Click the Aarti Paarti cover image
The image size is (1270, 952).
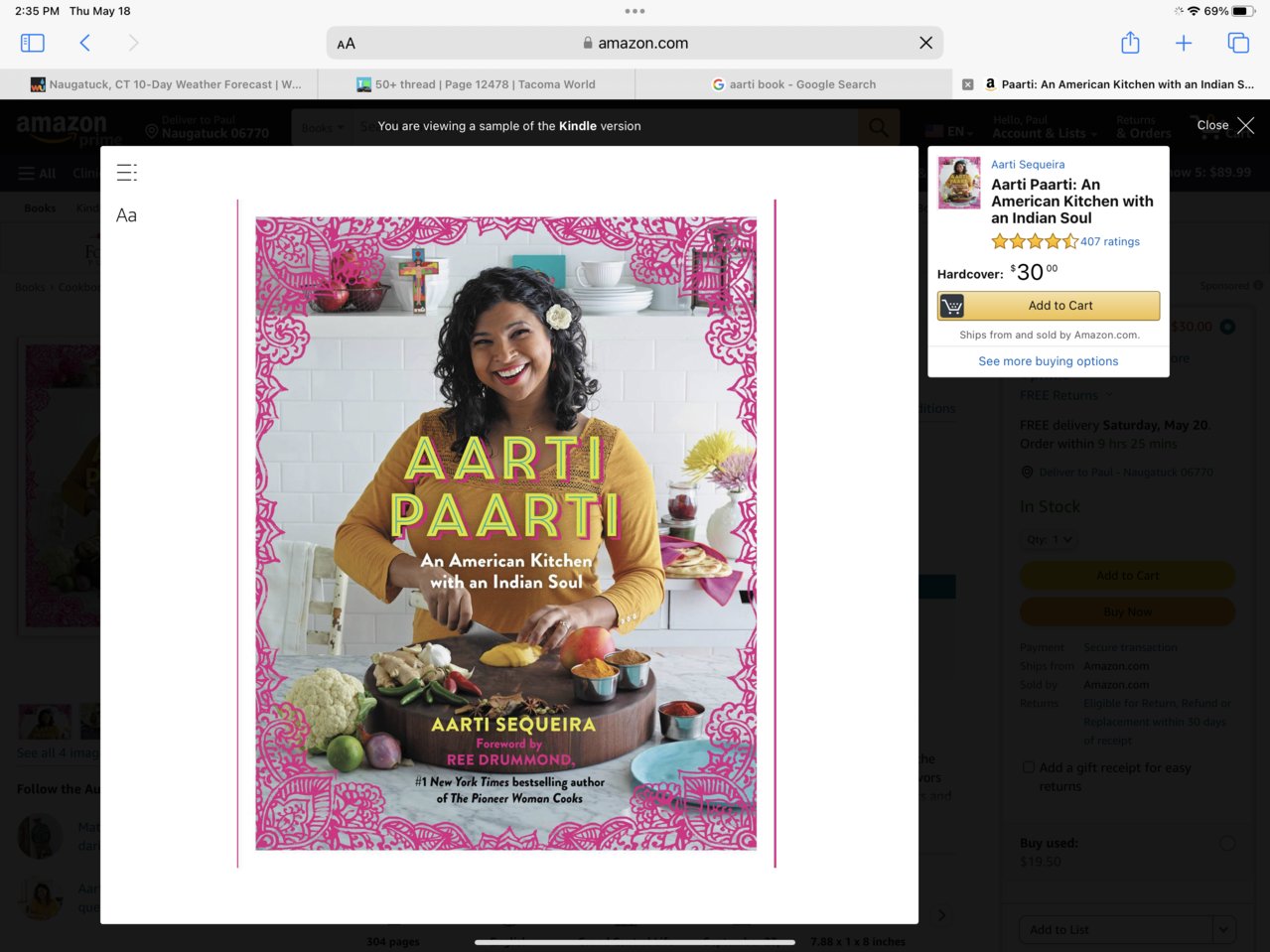506,534
